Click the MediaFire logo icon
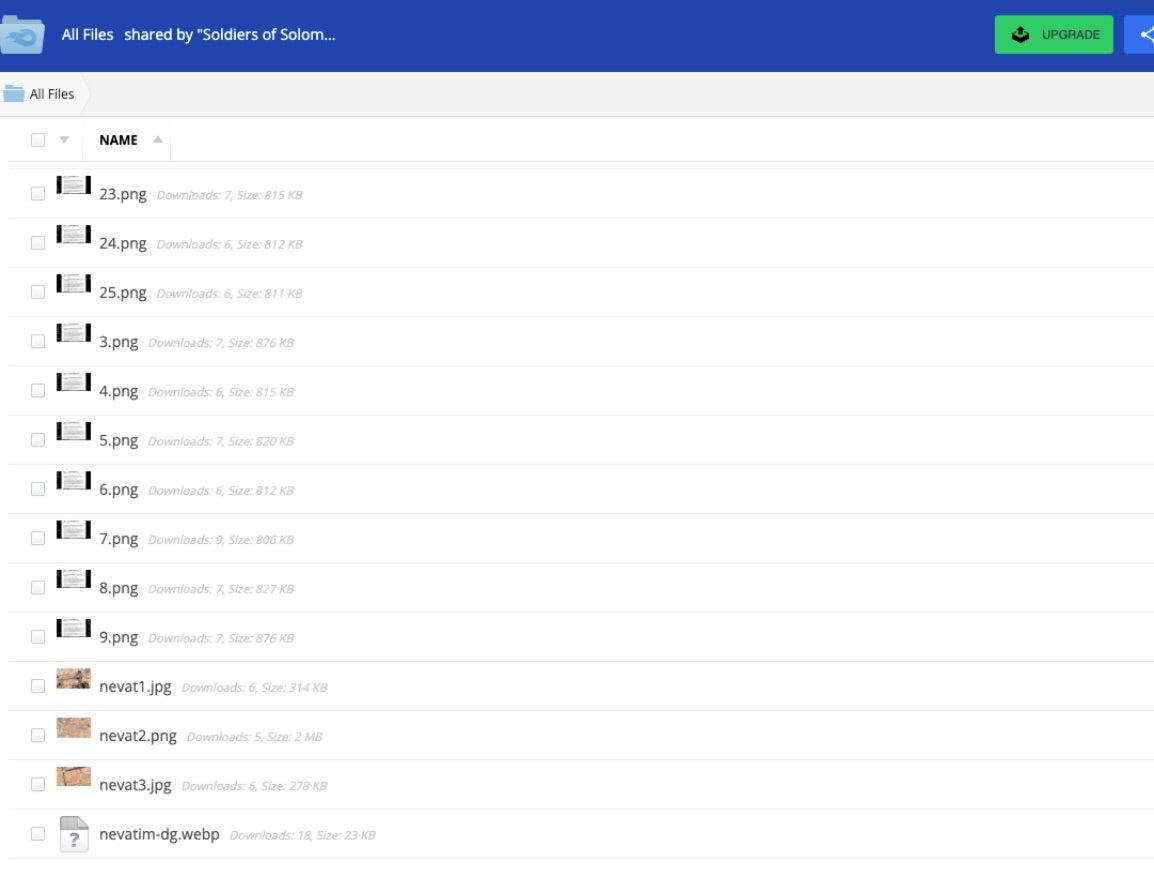The height and width of the screenshot is (872, 1154). click(x=22, y=35)
